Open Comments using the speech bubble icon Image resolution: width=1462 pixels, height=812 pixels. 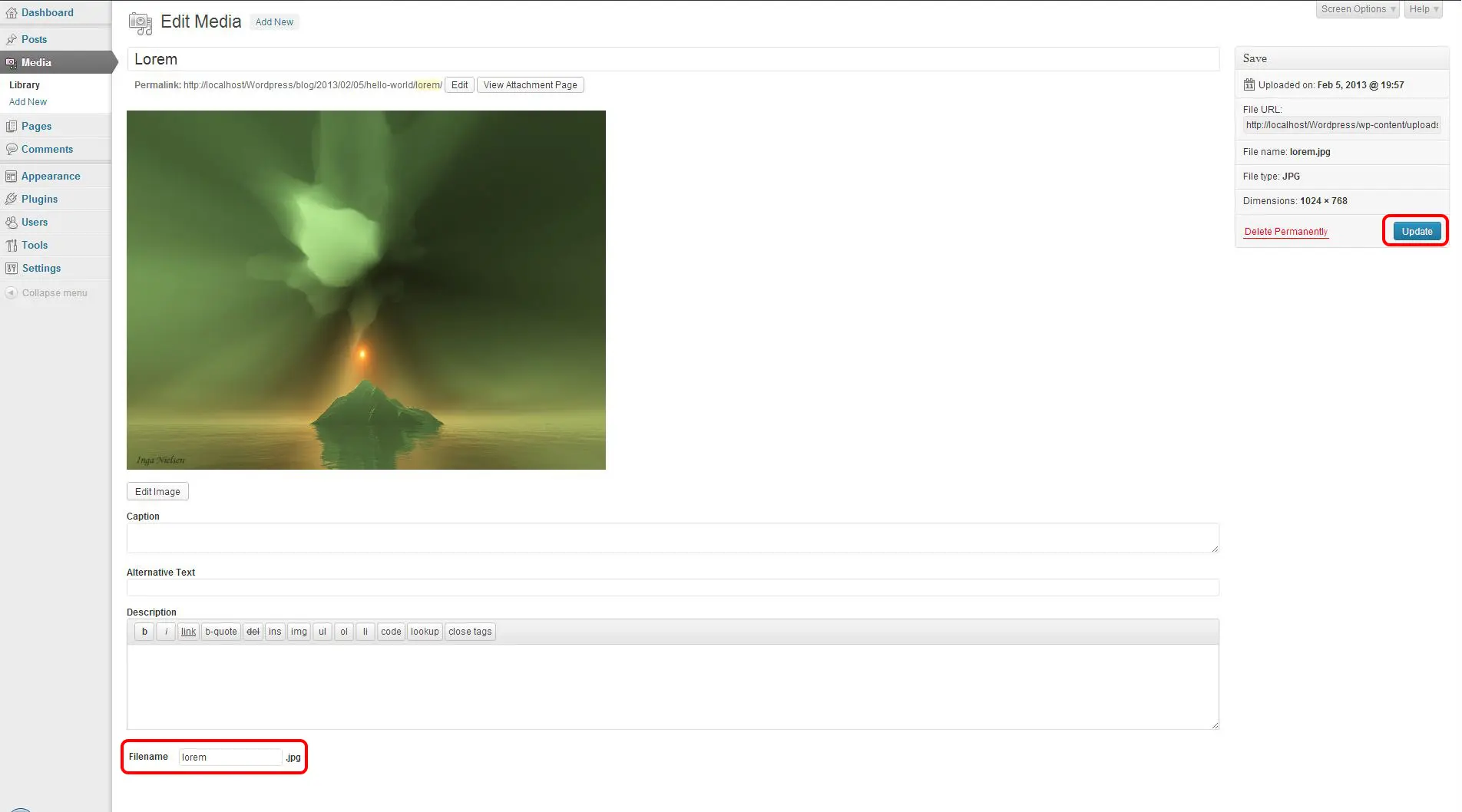12,149
